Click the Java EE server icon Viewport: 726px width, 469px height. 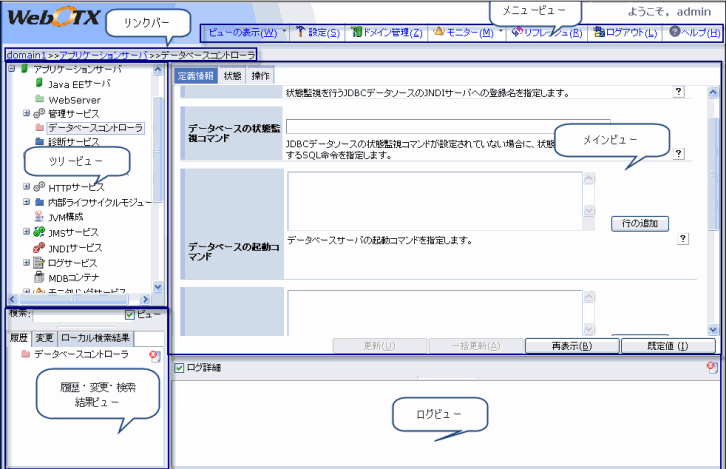(x=40, y=85)
